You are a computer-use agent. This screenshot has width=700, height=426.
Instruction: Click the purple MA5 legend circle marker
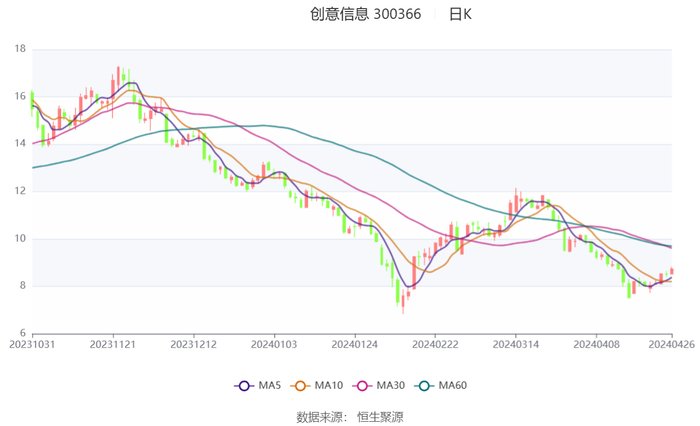coord(242,385)
